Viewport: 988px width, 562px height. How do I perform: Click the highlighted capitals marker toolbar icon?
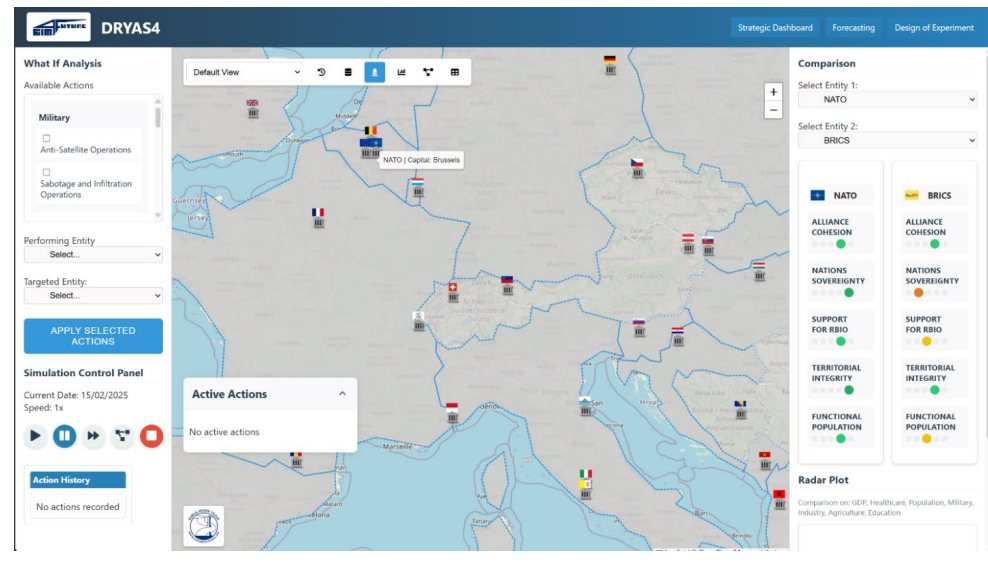375,72
